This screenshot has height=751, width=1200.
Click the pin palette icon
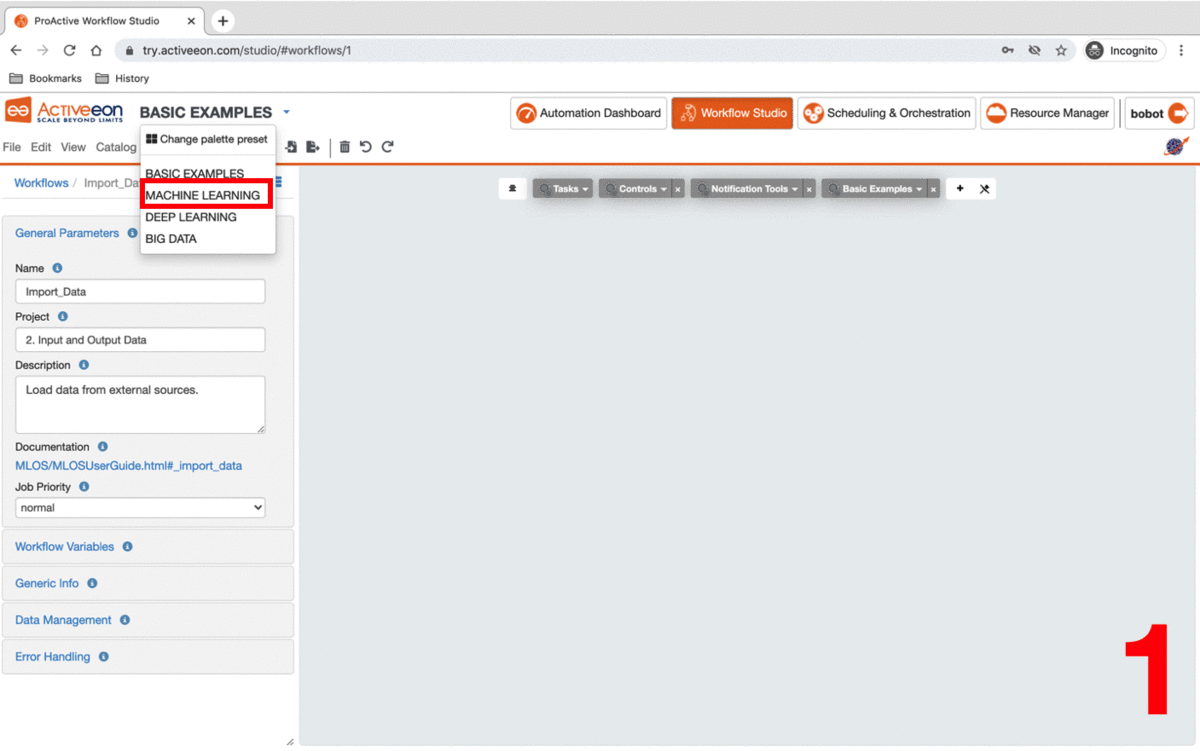(984, 189)
